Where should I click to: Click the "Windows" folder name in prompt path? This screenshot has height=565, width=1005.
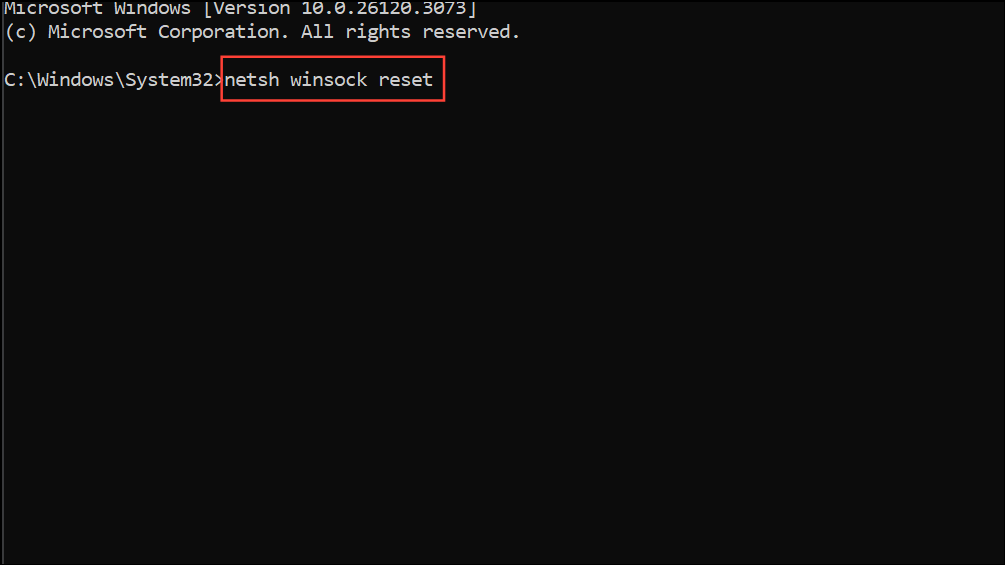pyautogui.click(x=75, y=79)
